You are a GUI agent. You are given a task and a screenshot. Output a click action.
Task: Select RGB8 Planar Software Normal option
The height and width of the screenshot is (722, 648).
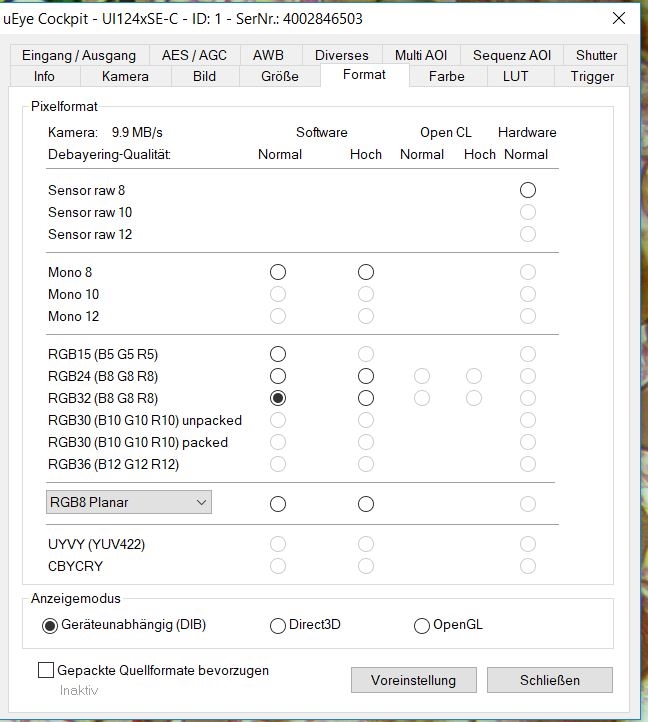(278, 503)
